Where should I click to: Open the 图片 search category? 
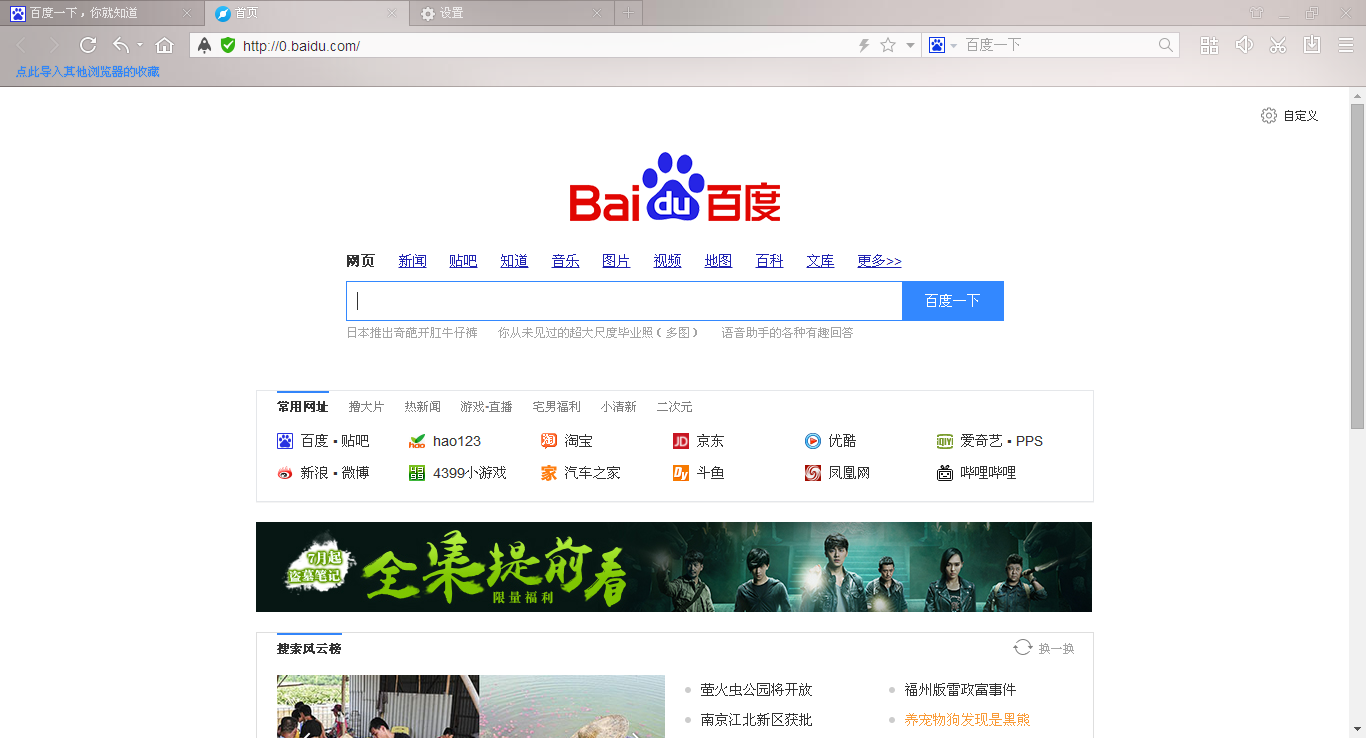point(616,261)
